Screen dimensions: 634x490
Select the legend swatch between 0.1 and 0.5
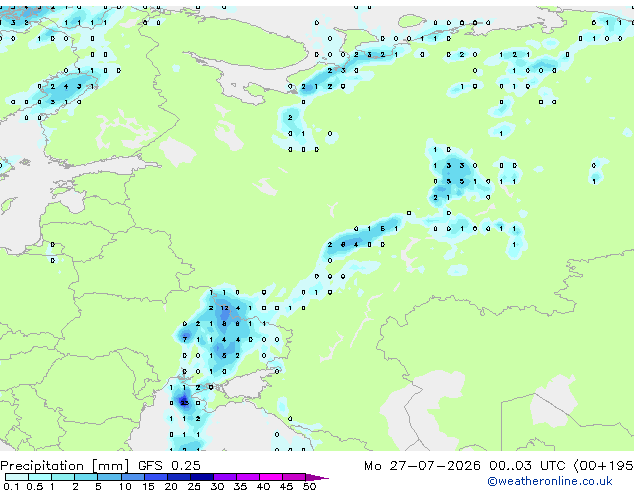(x=17, y=477)
